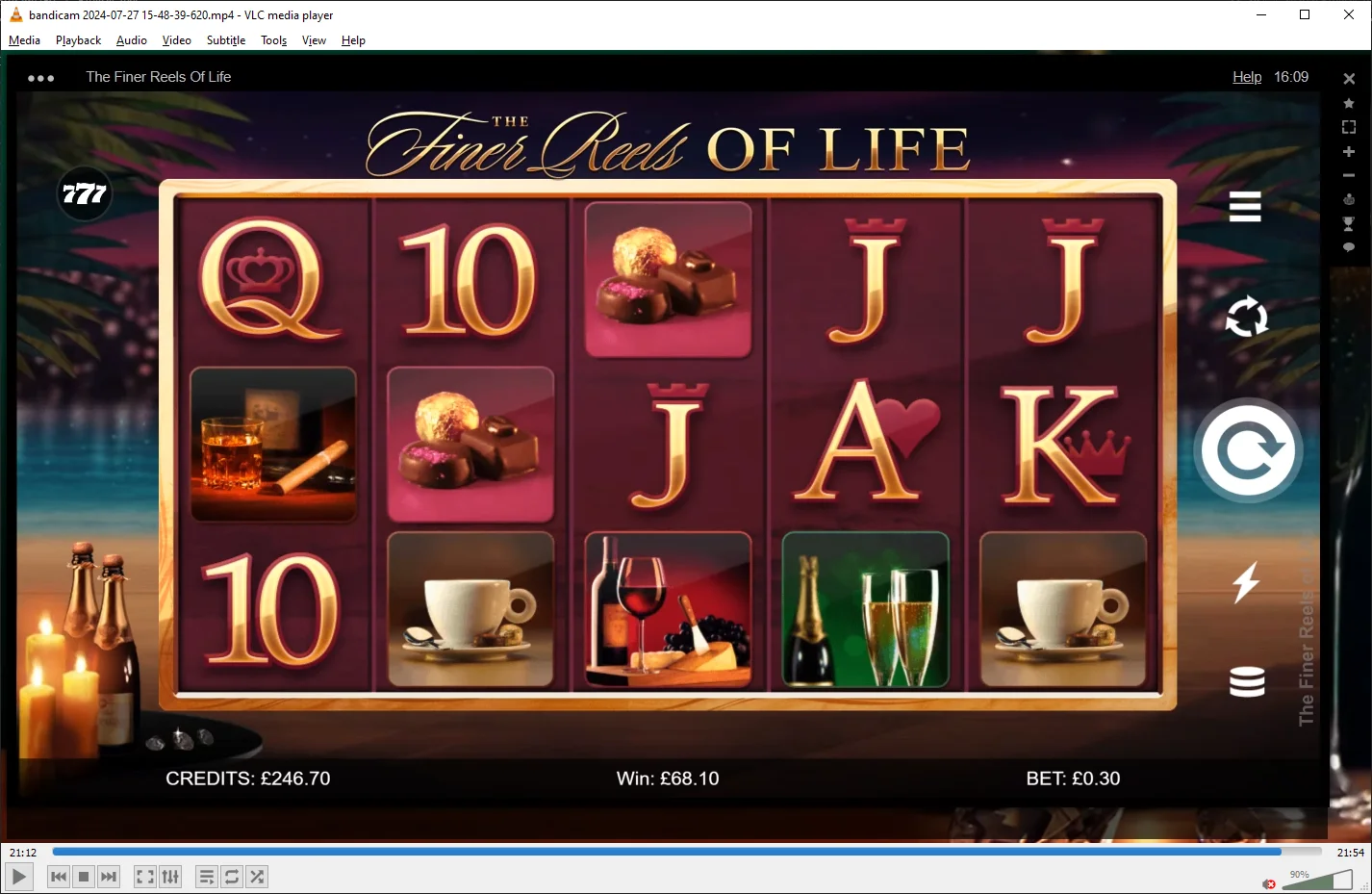This screenshot has height=894, width=1372.
Task: Click the elapsed time 21:12 label
Action: click(23, 853)
